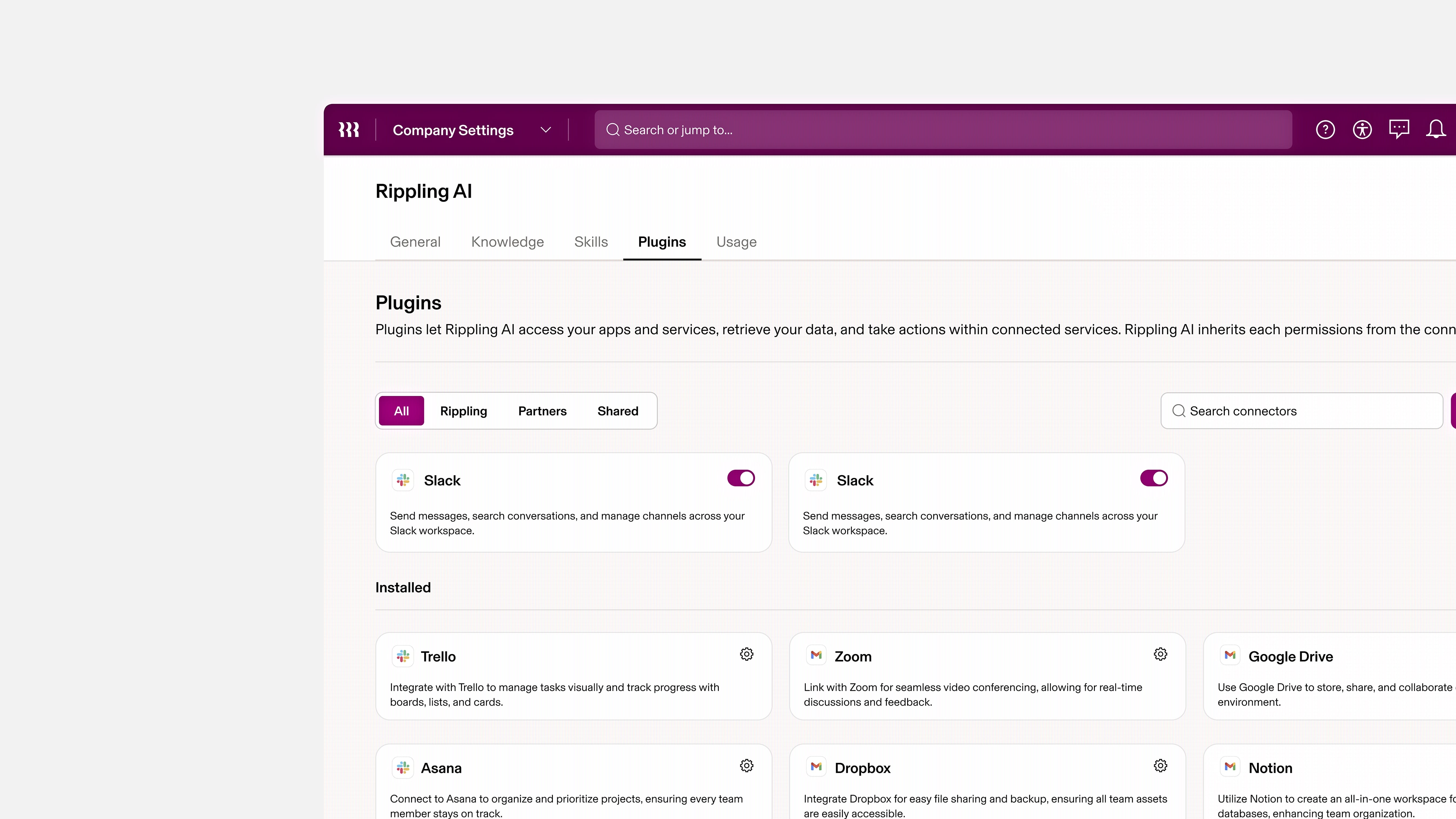This screenshot has width=1456, height=819.
Task: Filter plugins by Shared
Action: click(x=618, y=411)
